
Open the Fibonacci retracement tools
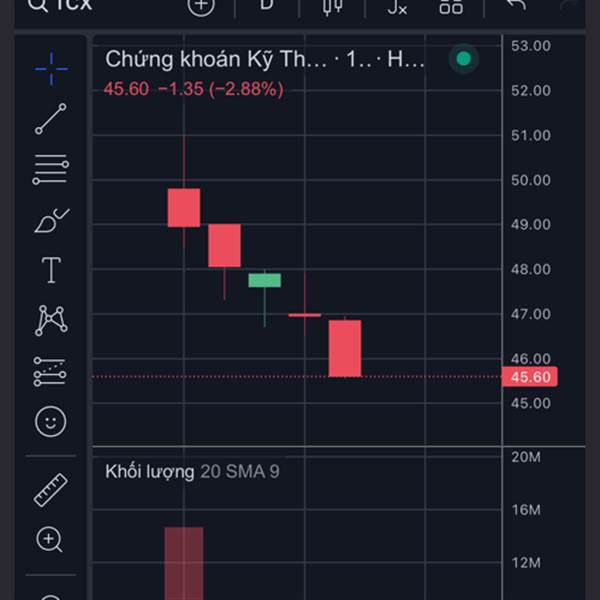pos(50,169)
